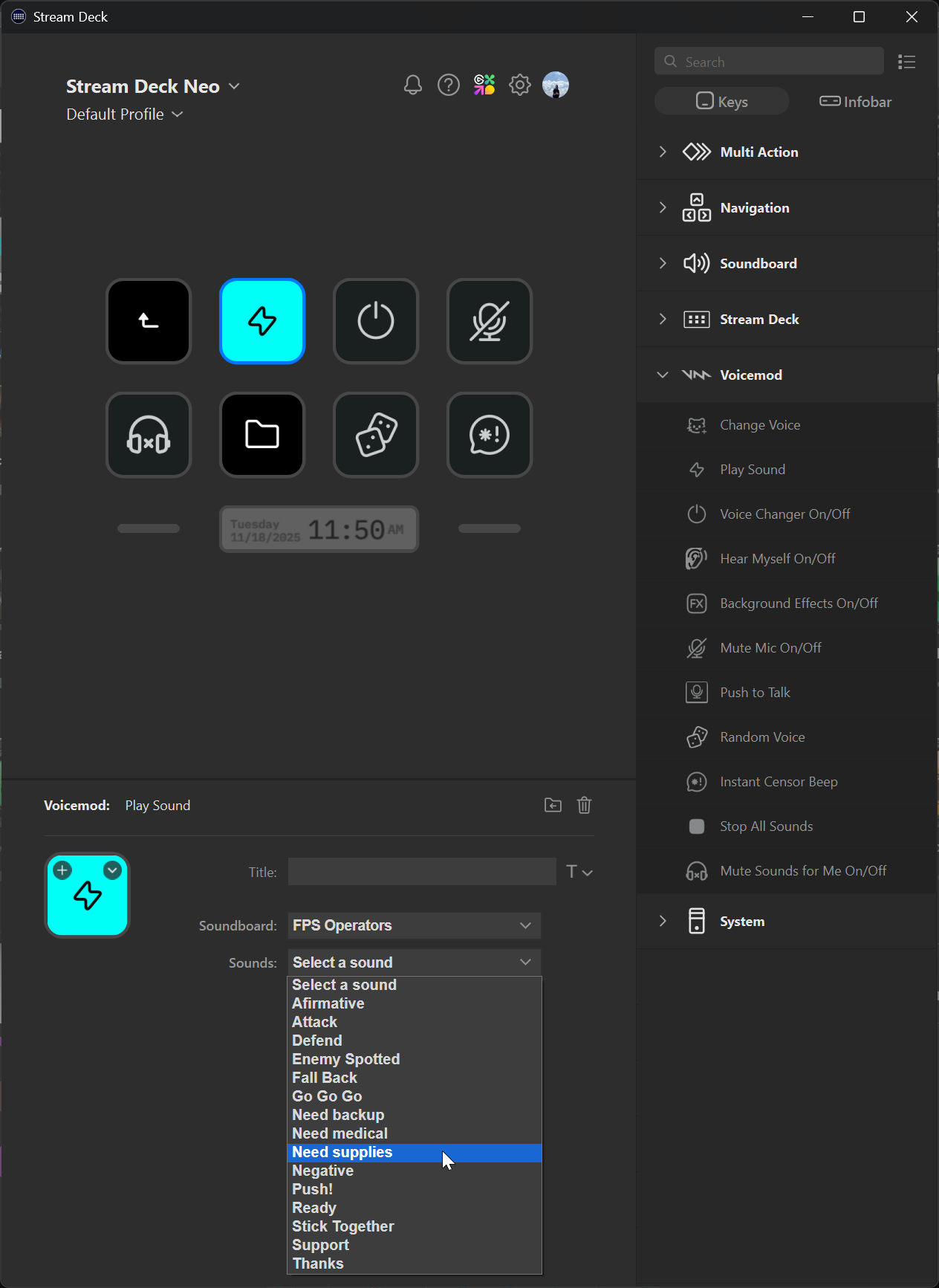
Task: Click the right touch bar under the keys
Action: (x=490, y=528)
